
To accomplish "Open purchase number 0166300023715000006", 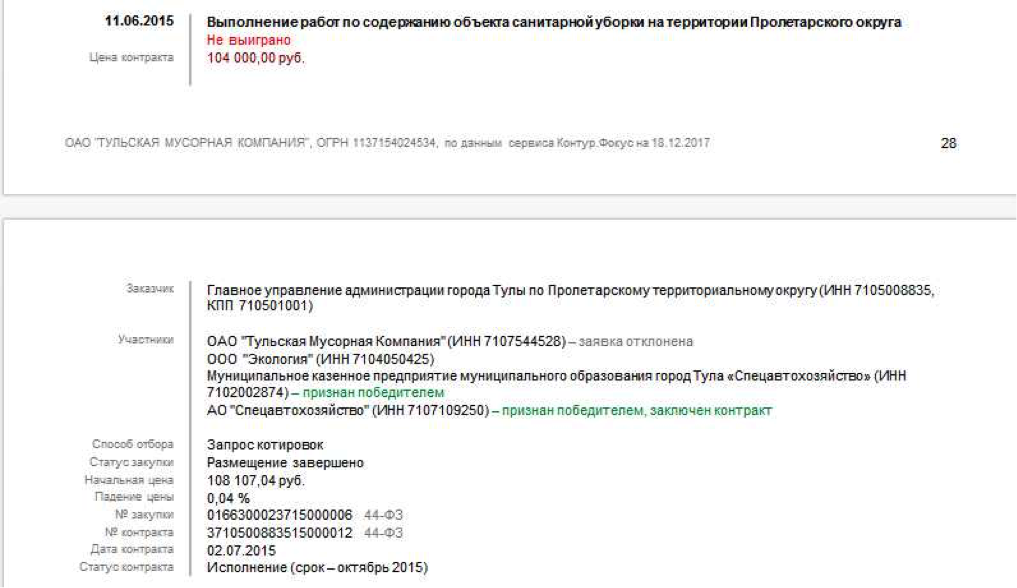I will coord(279,515).
